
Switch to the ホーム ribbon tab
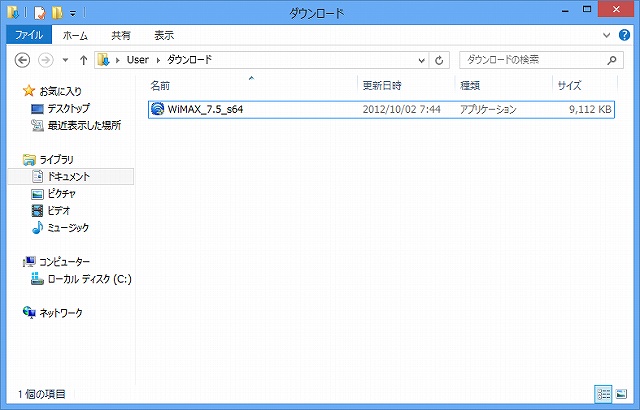click(x=75, y=35)
